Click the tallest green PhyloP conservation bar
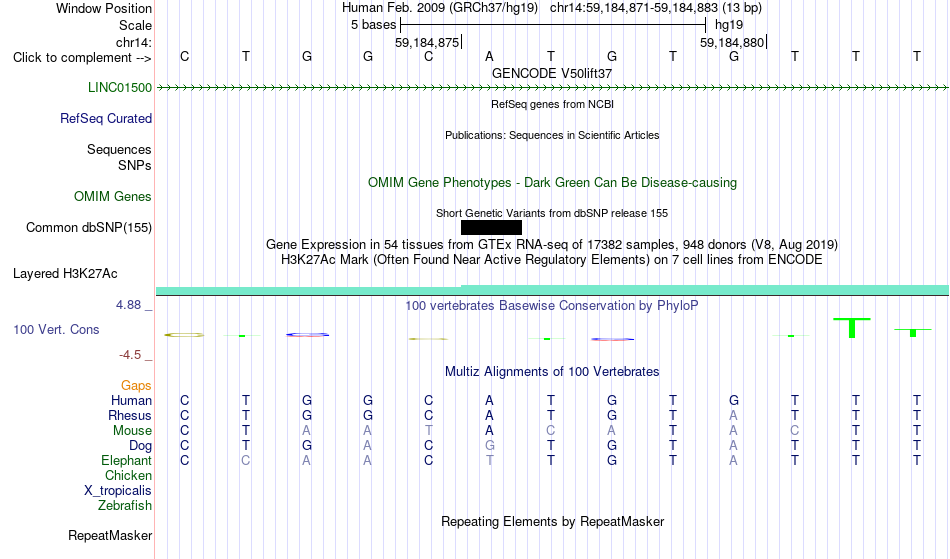Image resolution: width=950 pixels, height=559 pixels. click(852, 328)
